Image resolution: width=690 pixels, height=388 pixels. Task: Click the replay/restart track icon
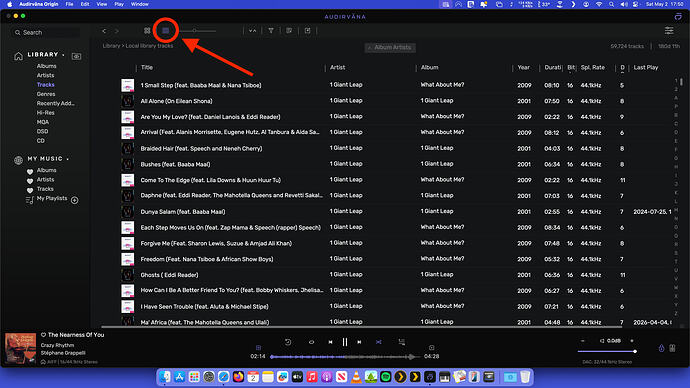[x=288, y=342]
